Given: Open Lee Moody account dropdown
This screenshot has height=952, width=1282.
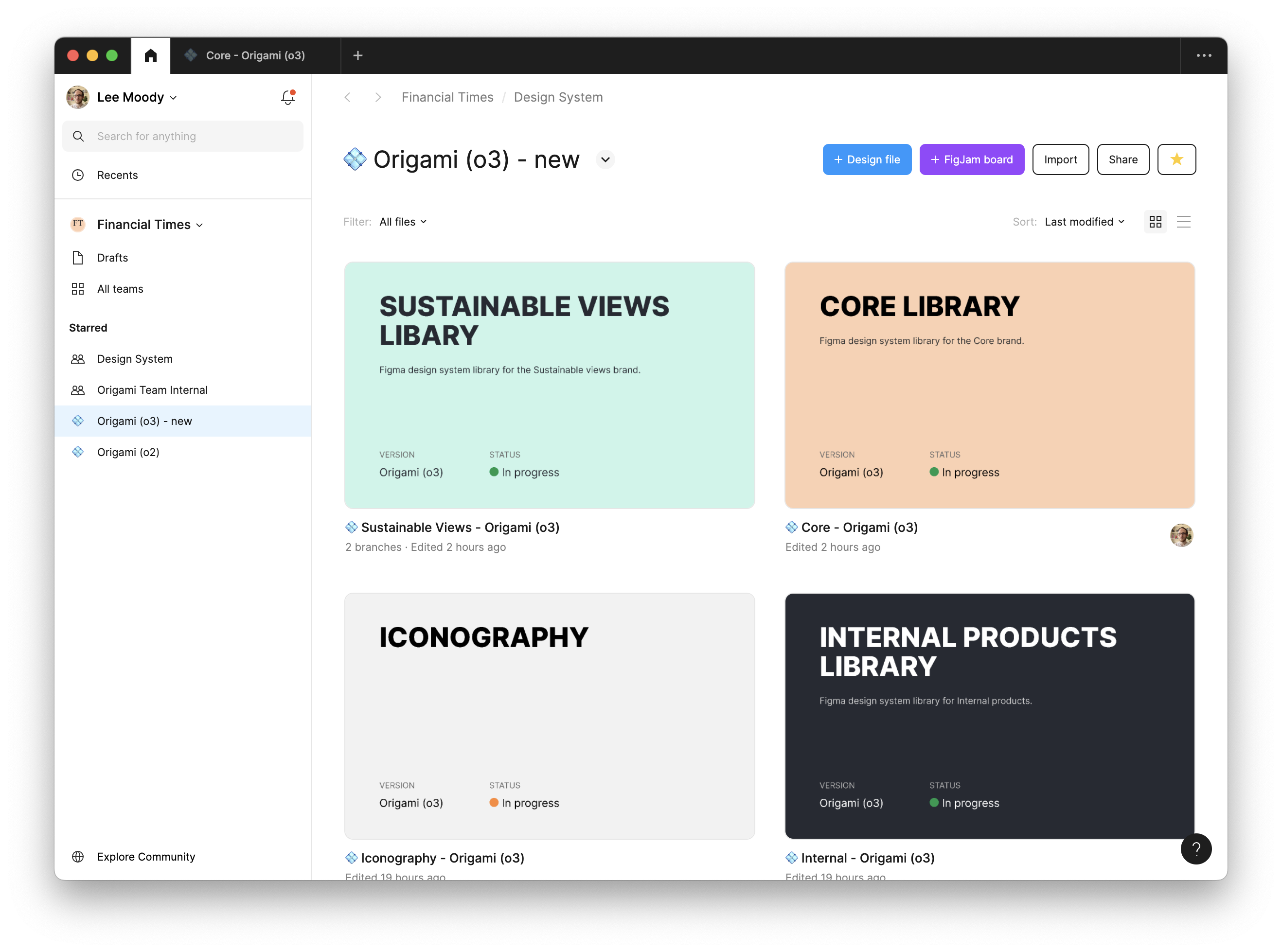Looking at the screenshot, I should point(137,97).
